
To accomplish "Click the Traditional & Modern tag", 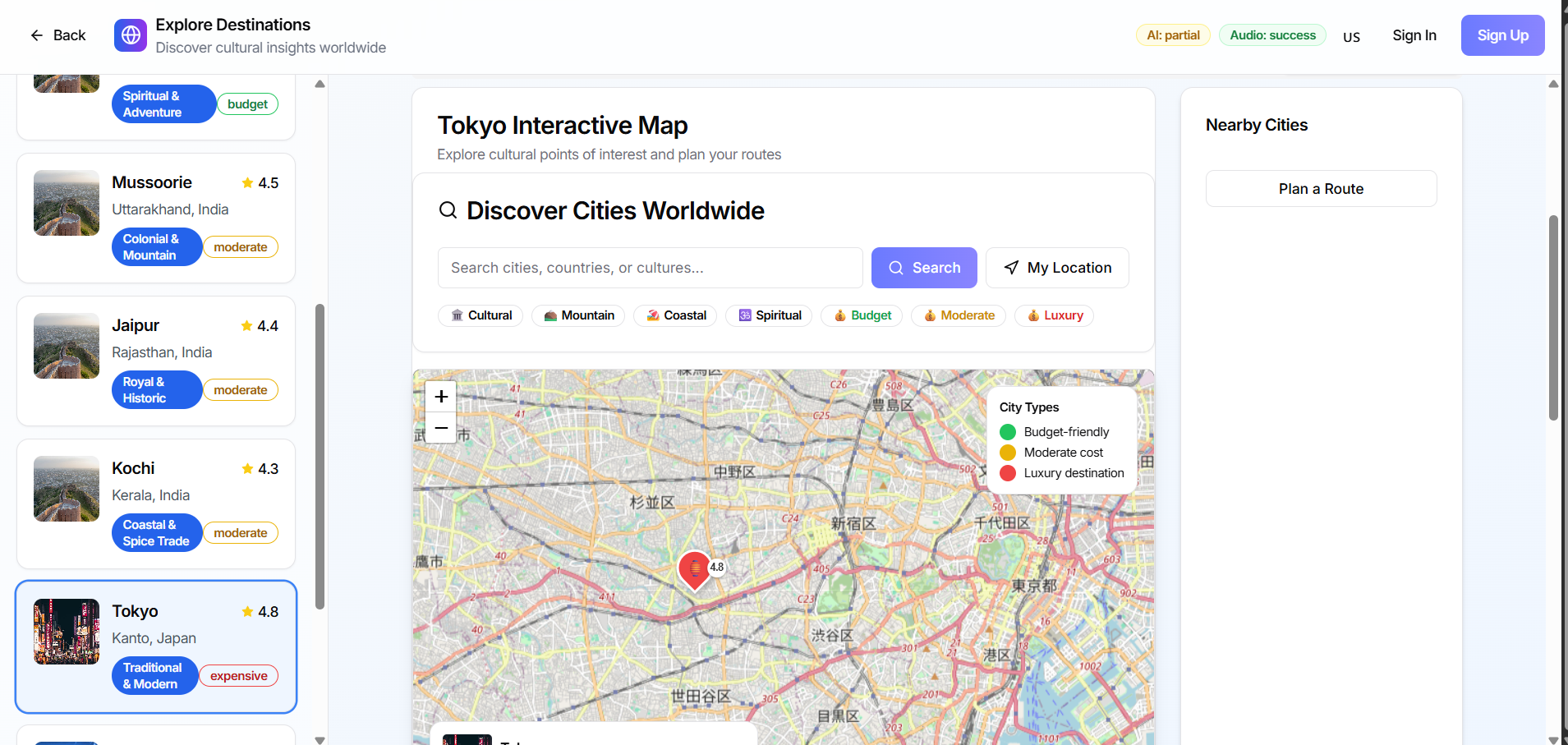I will pos(155,676).
